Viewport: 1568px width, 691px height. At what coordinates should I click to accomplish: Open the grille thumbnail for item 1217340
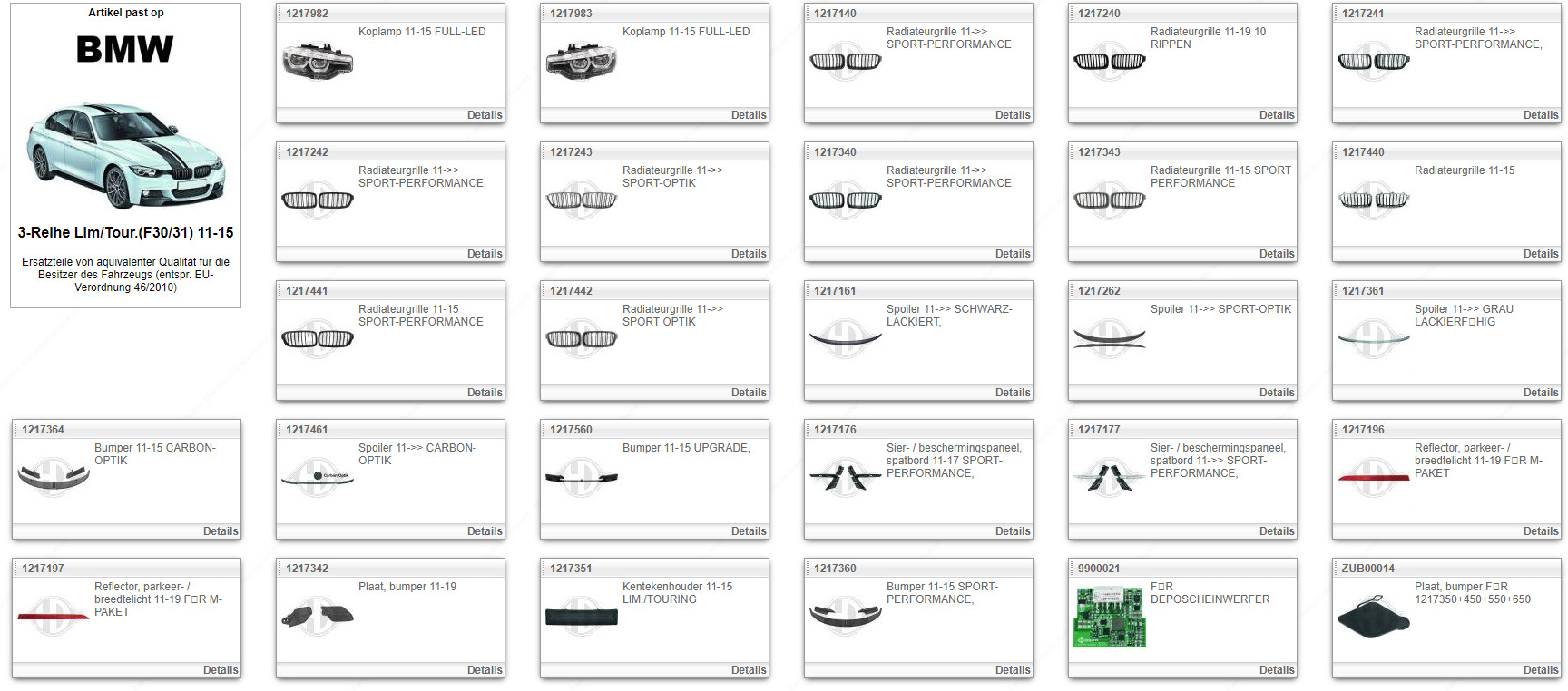[x=846, y=200]
